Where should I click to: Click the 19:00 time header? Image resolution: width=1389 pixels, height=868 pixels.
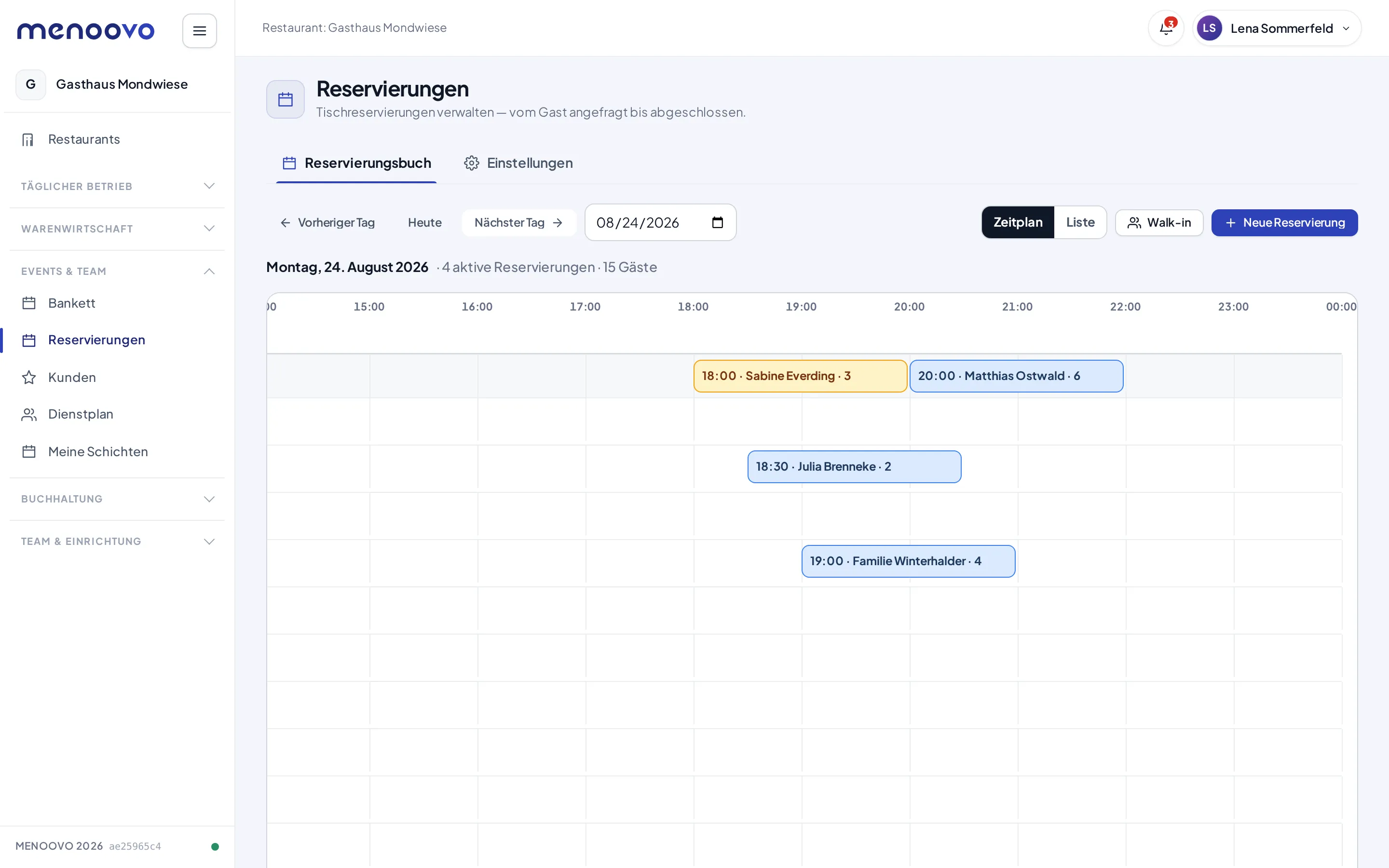(801, 307)
